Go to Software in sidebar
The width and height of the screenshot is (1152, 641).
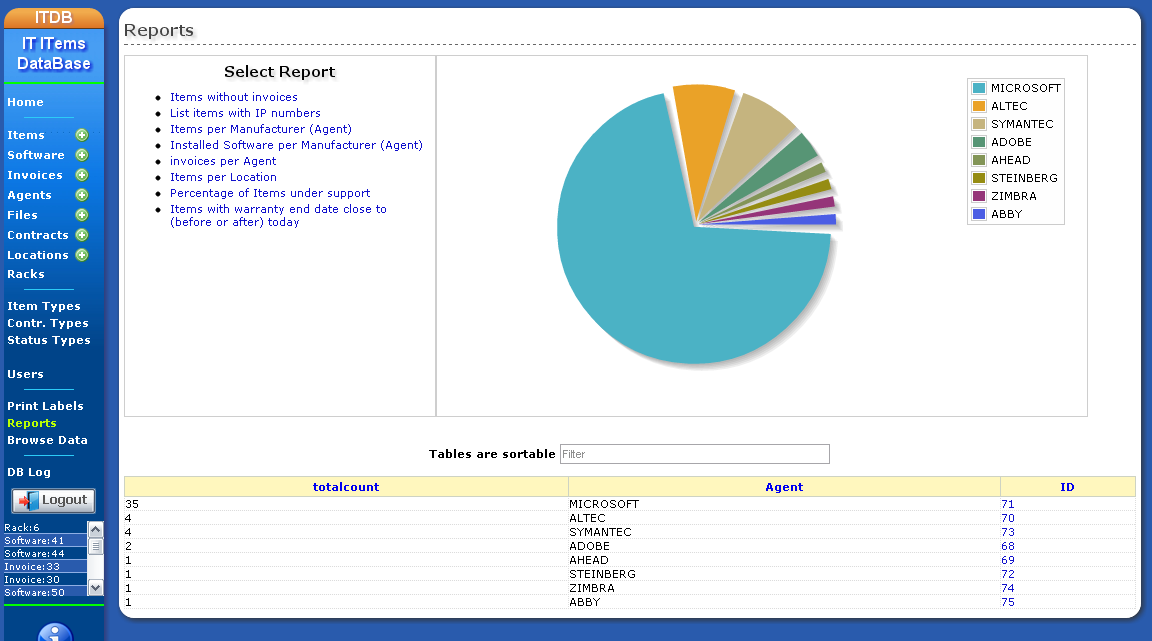pos(35,155)
